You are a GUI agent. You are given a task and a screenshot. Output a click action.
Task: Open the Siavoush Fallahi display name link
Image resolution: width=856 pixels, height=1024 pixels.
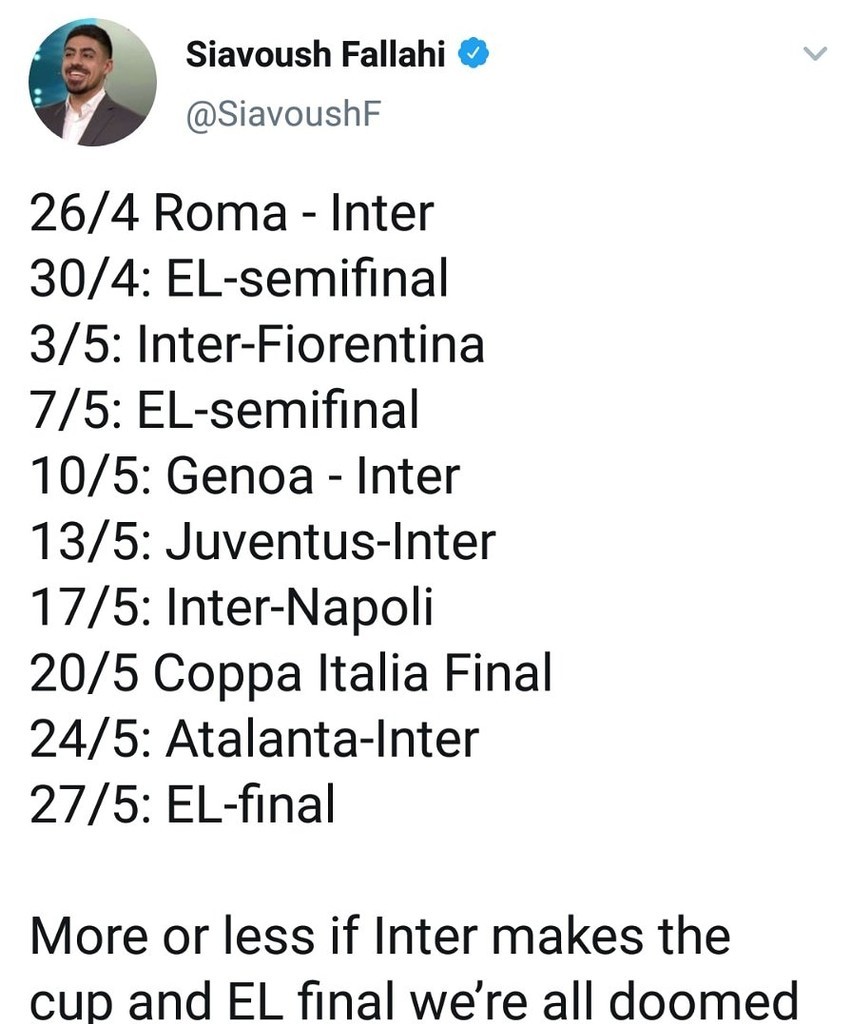click(315, 54)
